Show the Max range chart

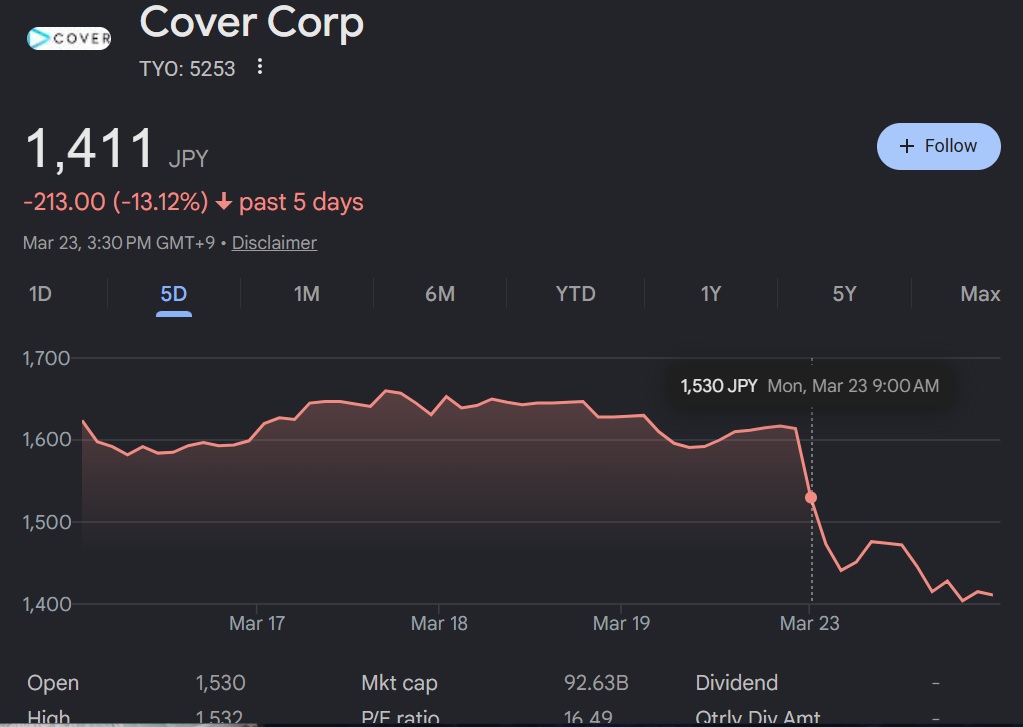980,294
